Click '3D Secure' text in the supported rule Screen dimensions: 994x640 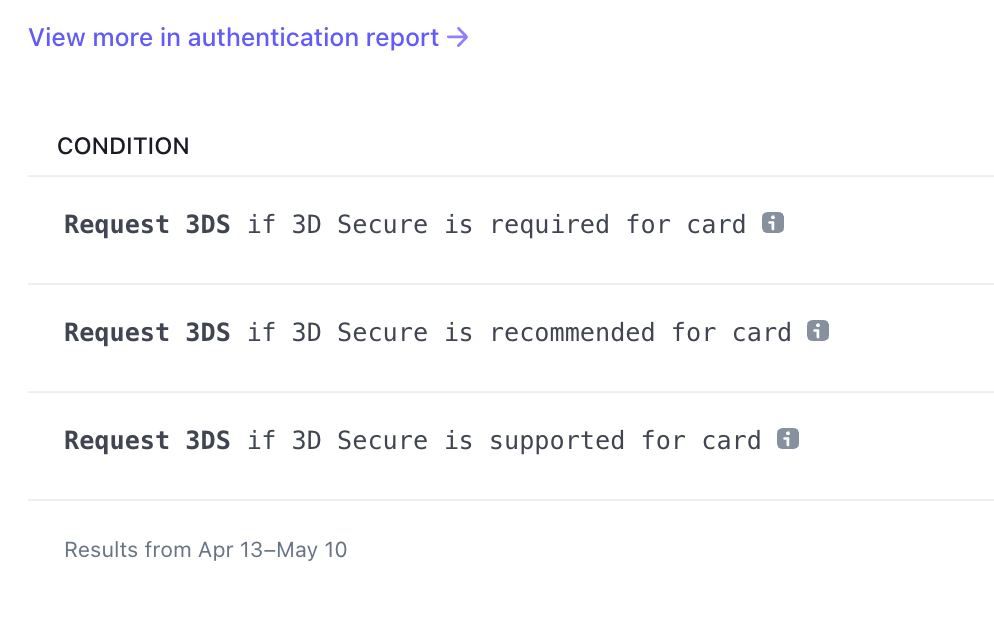[359, 441]
